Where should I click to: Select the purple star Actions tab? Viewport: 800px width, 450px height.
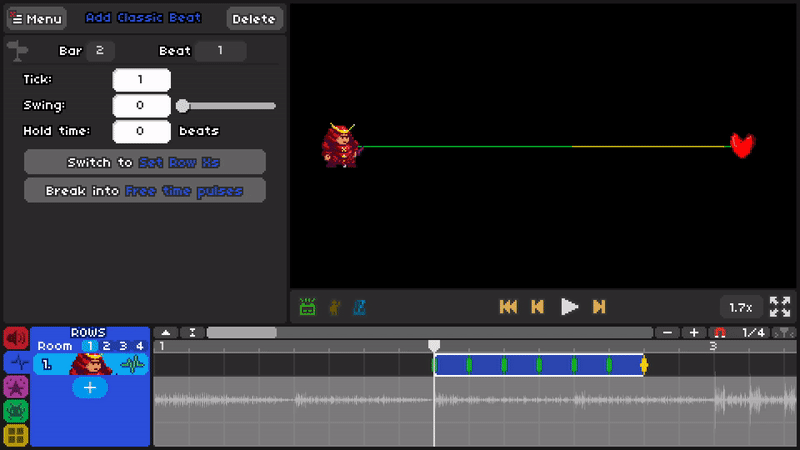pos(16,387)
